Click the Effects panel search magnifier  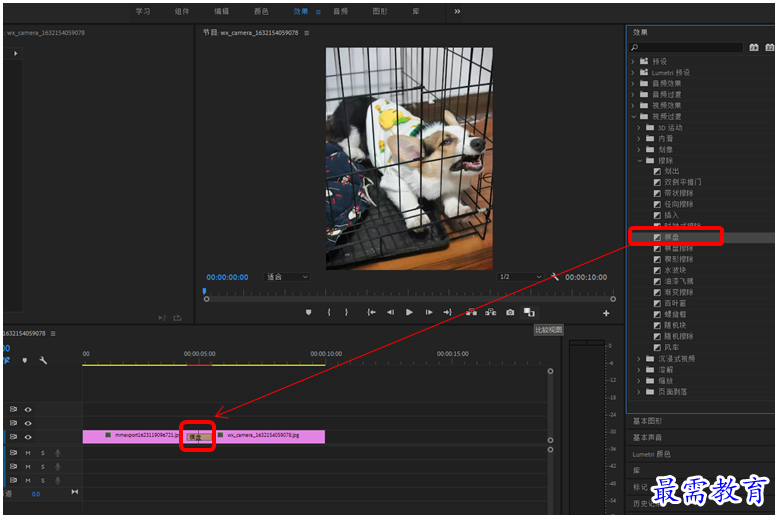point(635,47)
